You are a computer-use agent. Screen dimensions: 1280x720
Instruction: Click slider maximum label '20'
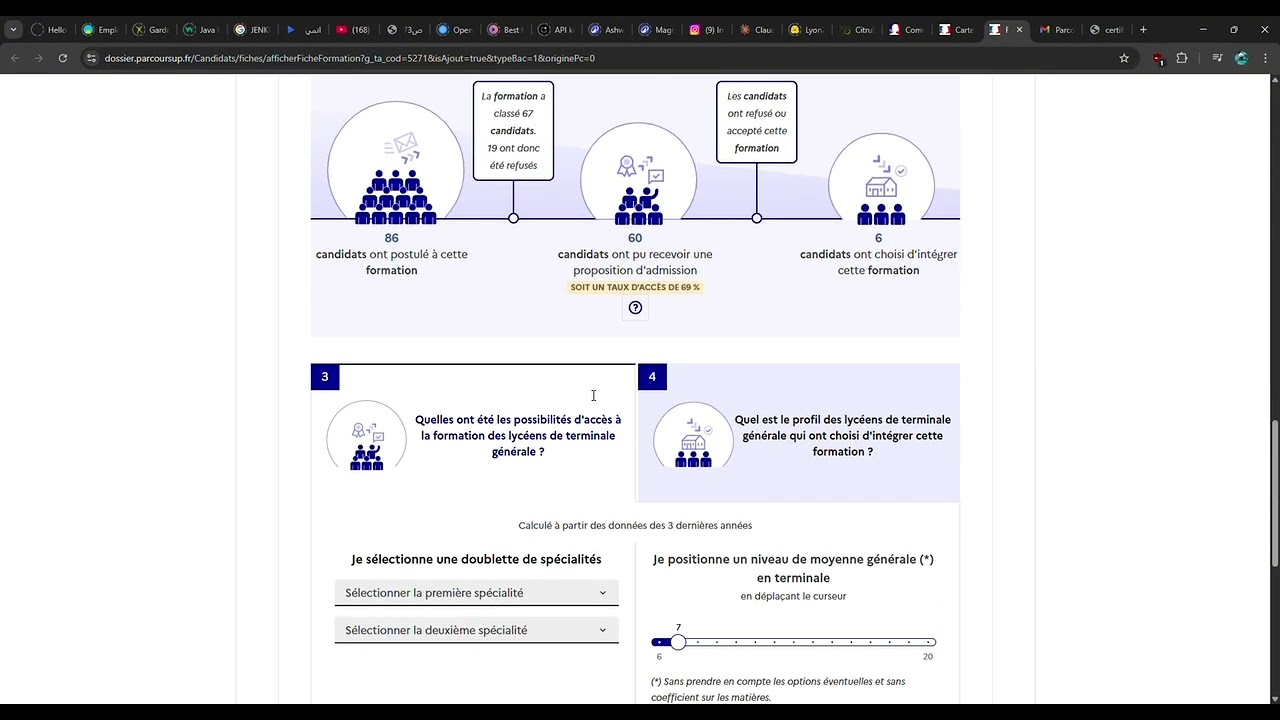[x=928, y=657]
